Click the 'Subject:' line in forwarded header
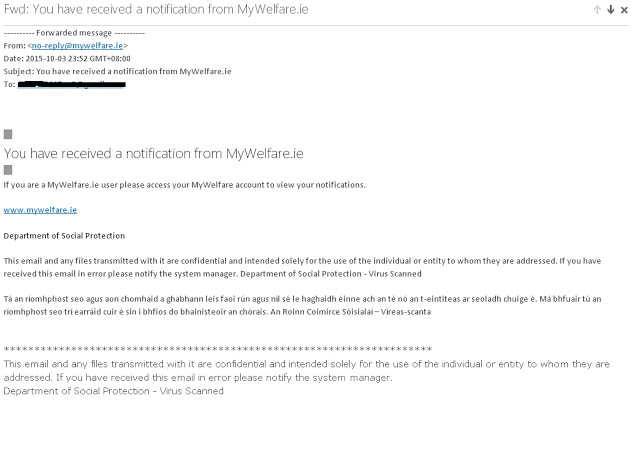 [x=118, y=71]
